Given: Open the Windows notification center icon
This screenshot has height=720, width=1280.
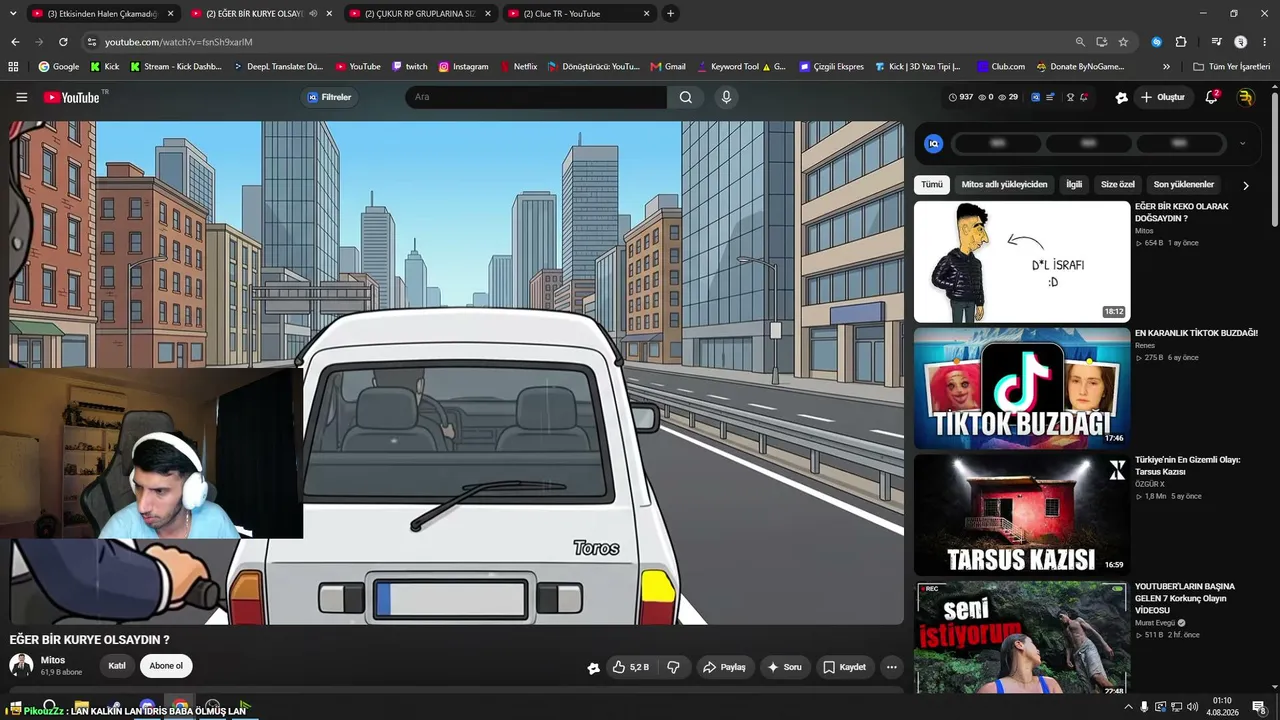Looking at the screenshot, I should click(x=1260, y=707).
